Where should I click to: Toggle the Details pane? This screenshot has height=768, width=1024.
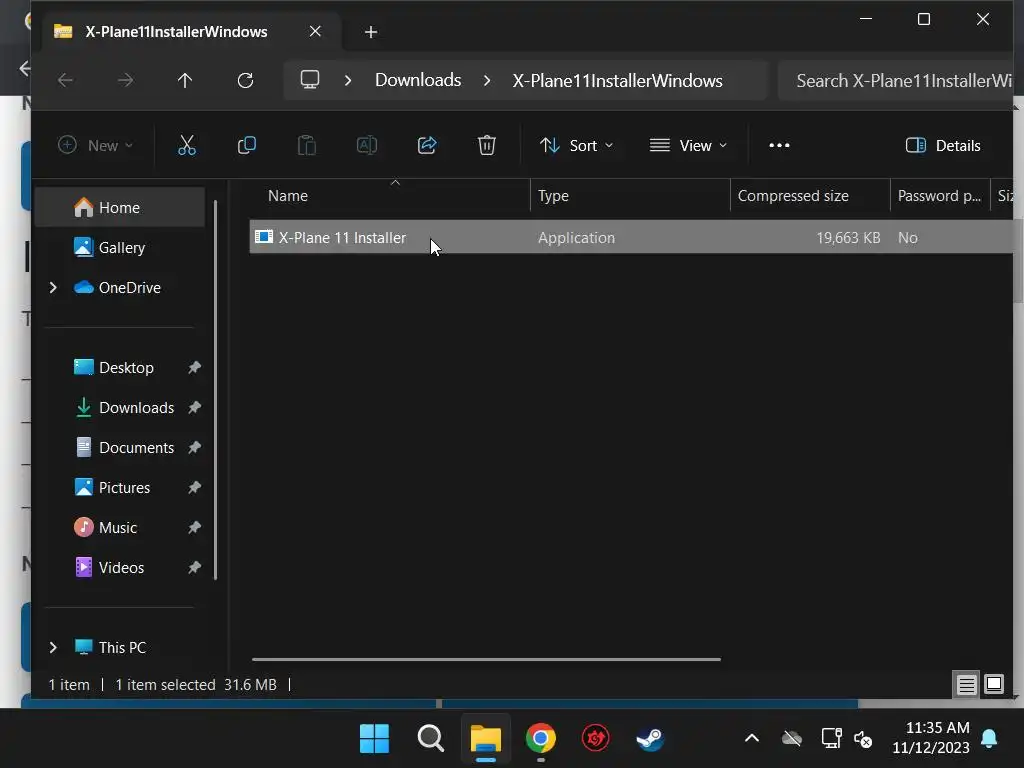[942, 145]
